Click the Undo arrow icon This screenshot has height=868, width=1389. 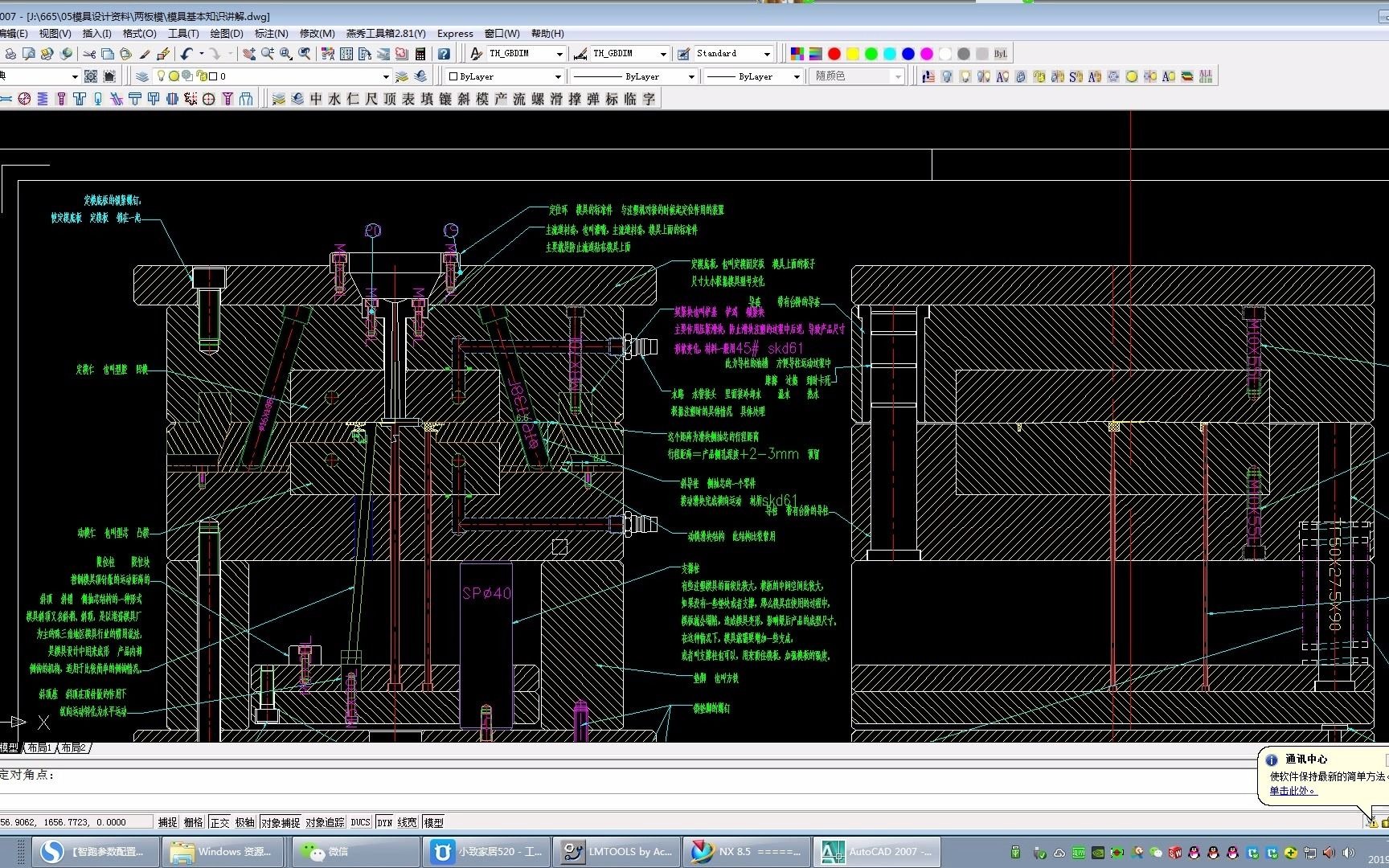click(x=186, y=54)
